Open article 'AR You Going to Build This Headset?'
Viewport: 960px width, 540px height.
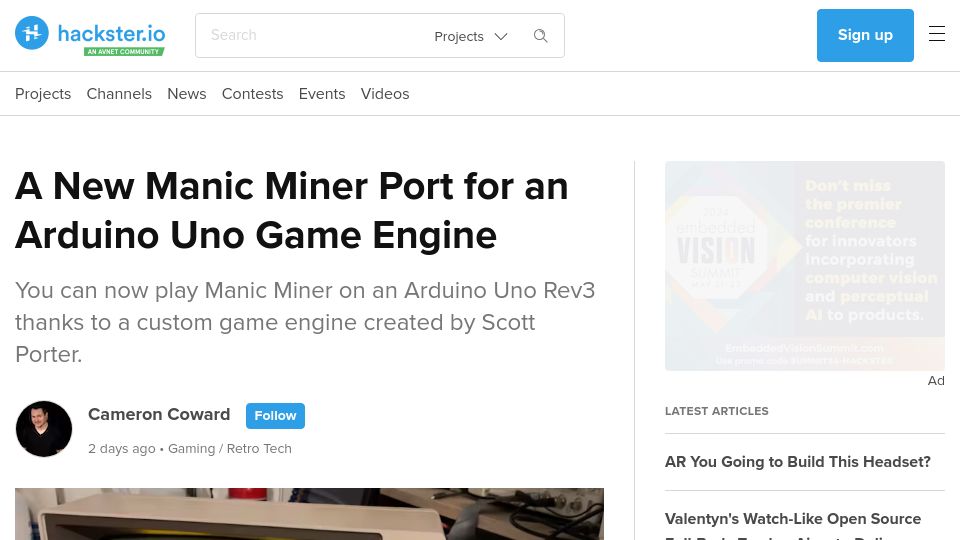pyautogui.click(x=798, y=462)
